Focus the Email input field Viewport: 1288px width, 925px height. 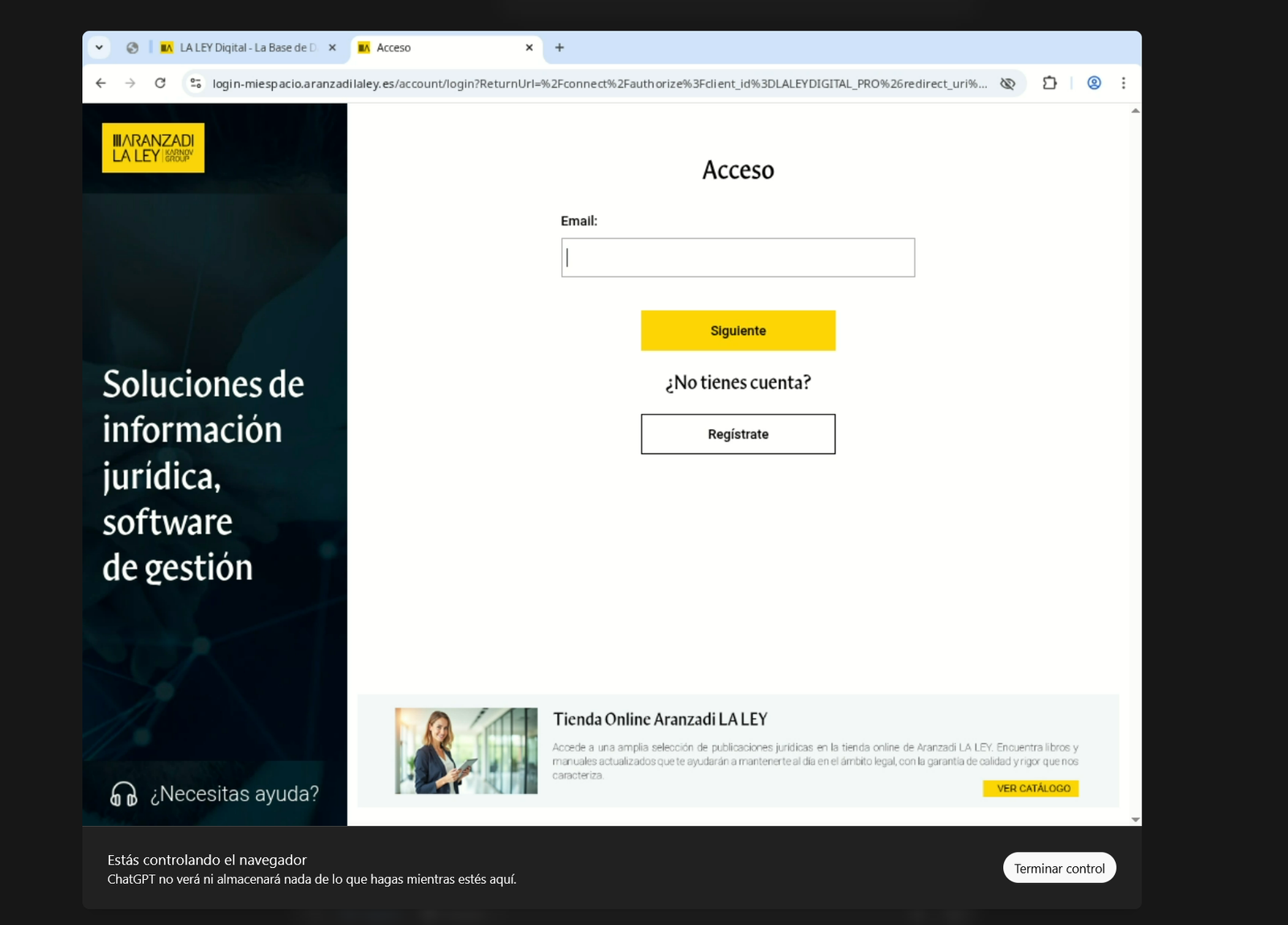[x=737, y=257]
